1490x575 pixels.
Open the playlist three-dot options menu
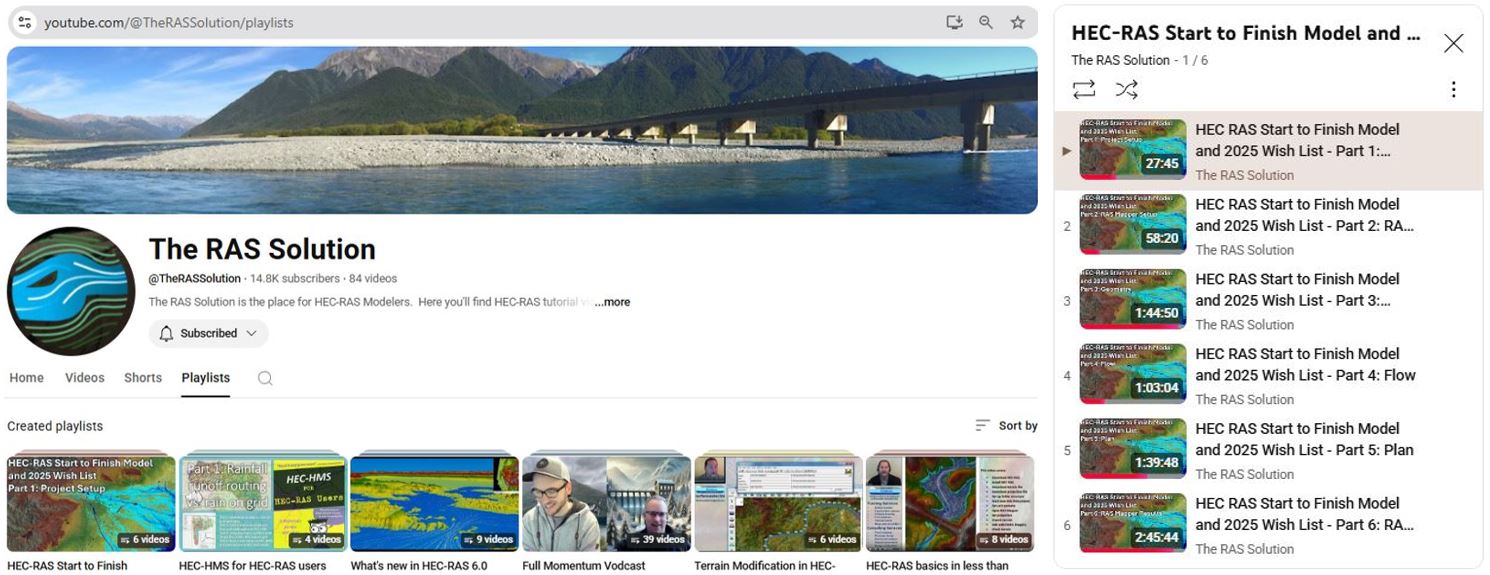1453,90
